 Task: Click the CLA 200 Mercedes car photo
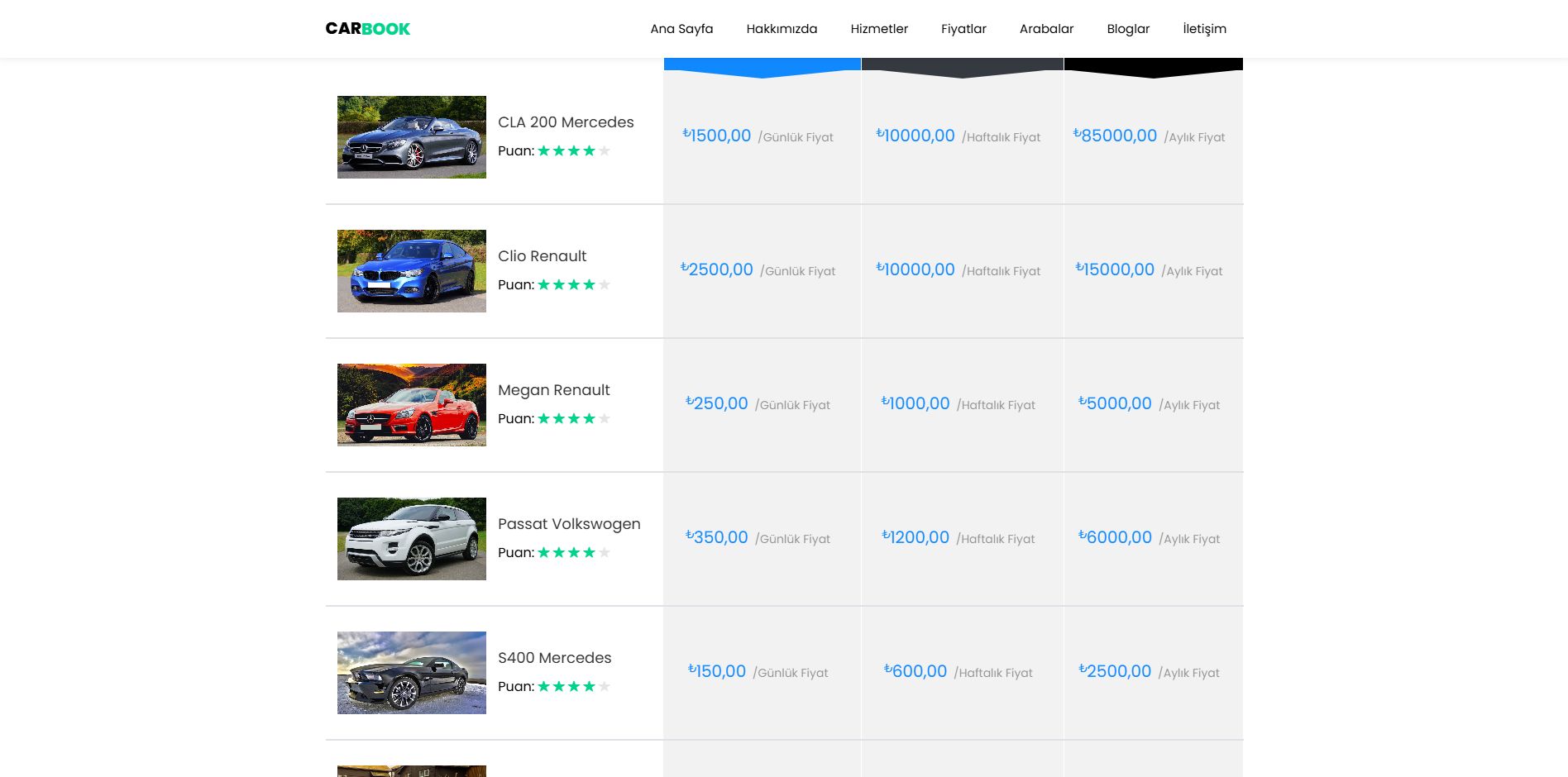(x=411, y=136)
